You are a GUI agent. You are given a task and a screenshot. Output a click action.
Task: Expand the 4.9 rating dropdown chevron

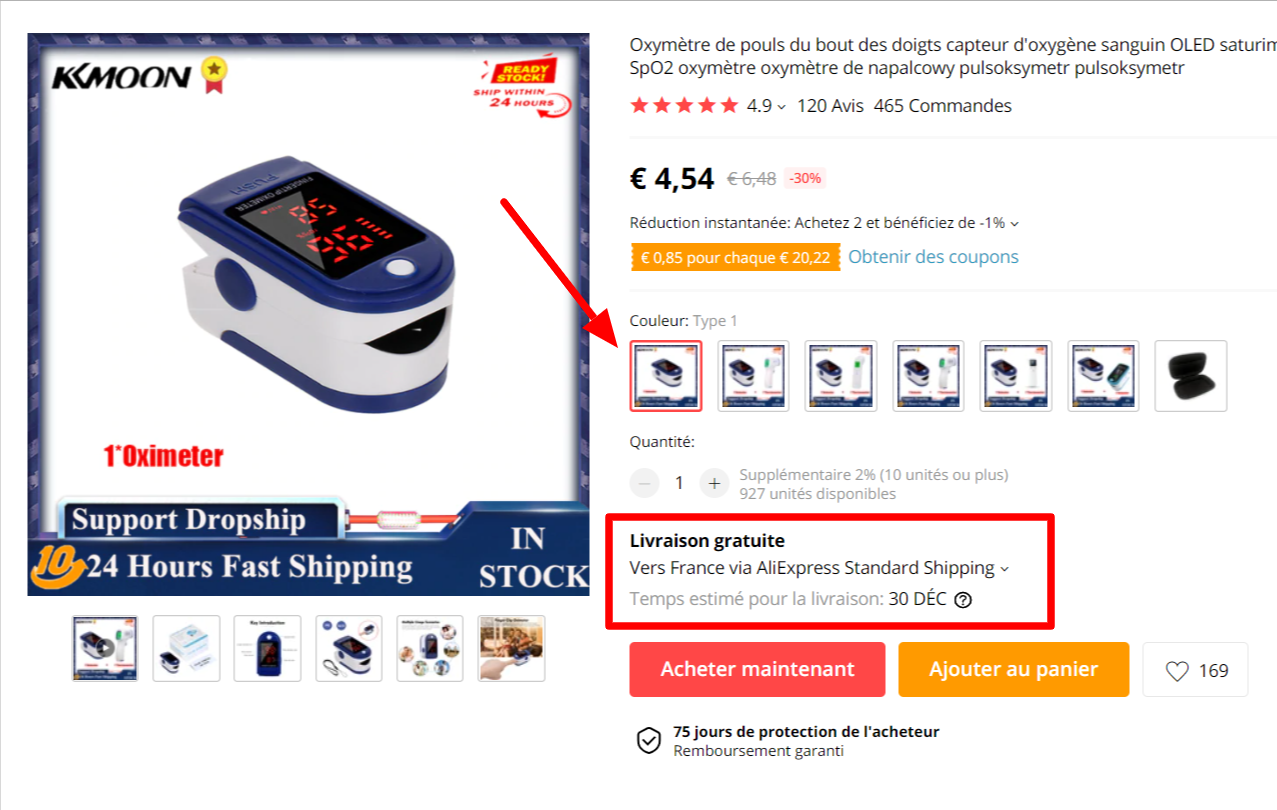[782, 107]
